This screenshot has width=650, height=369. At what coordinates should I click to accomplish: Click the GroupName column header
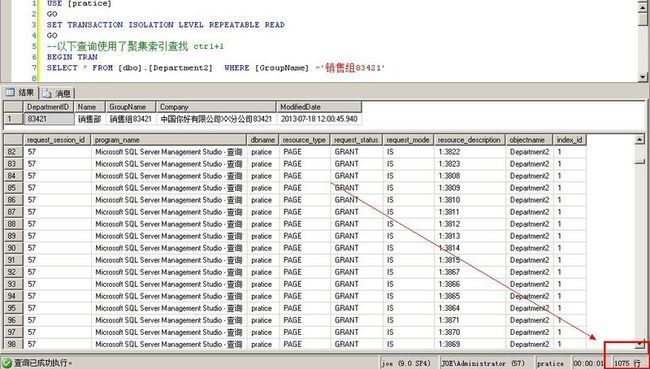pyautogui.click(x=131, y=107)
